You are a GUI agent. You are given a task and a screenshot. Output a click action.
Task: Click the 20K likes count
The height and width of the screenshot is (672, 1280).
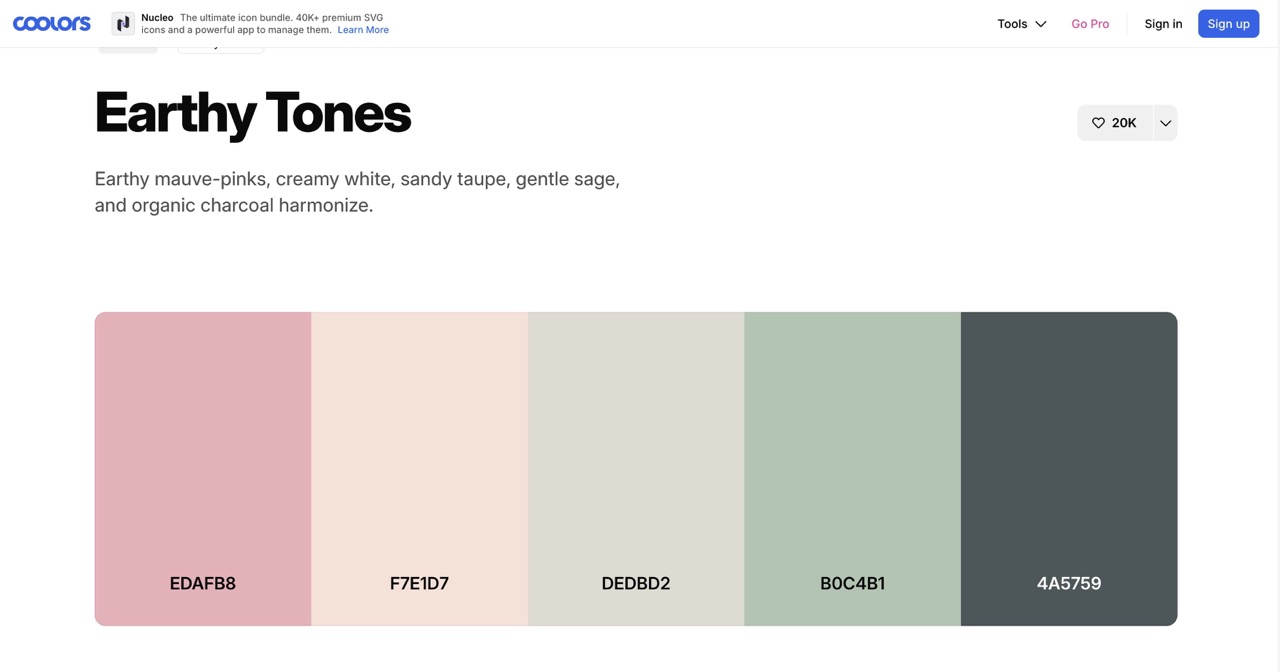pos(1124,123)
